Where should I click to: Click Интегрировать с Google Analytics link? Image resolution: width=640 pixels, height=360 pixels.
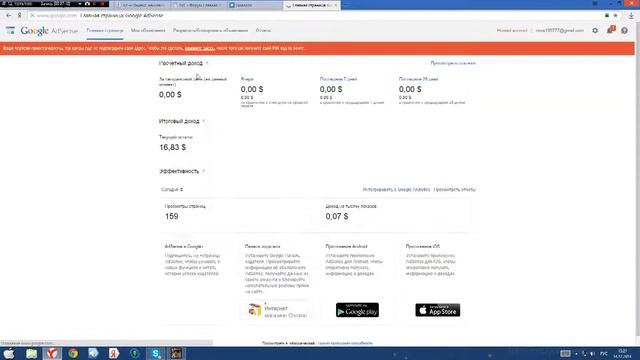396,189
